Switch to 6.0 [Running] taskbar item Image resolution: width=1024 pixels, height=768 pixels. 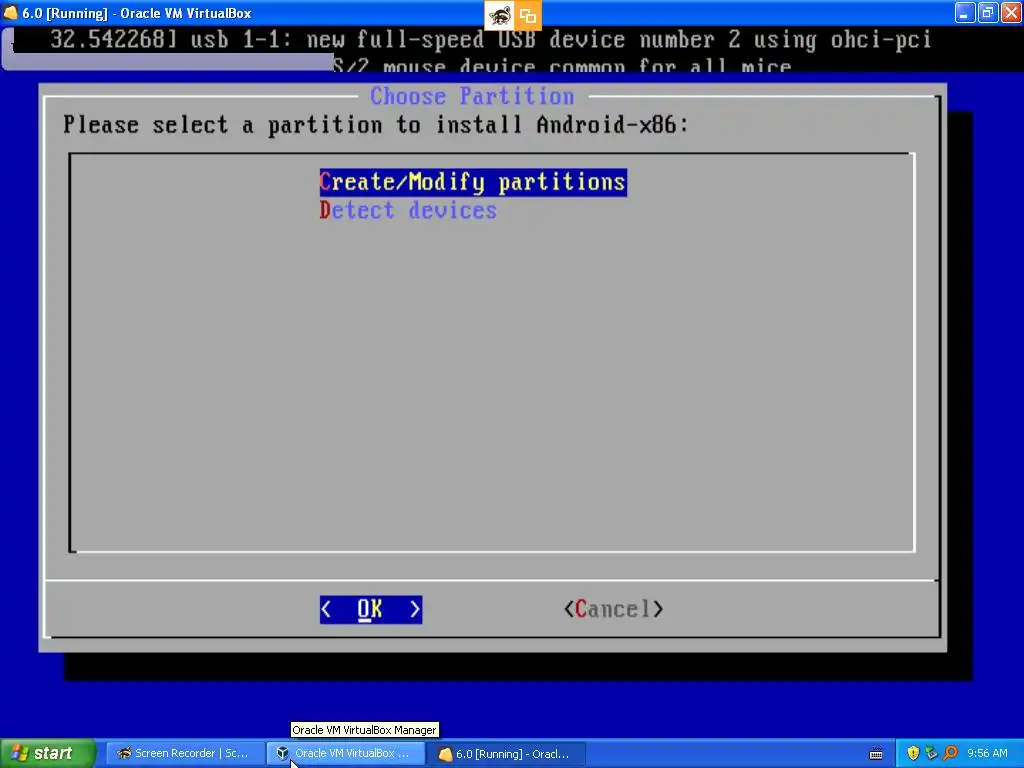[506, 754]
